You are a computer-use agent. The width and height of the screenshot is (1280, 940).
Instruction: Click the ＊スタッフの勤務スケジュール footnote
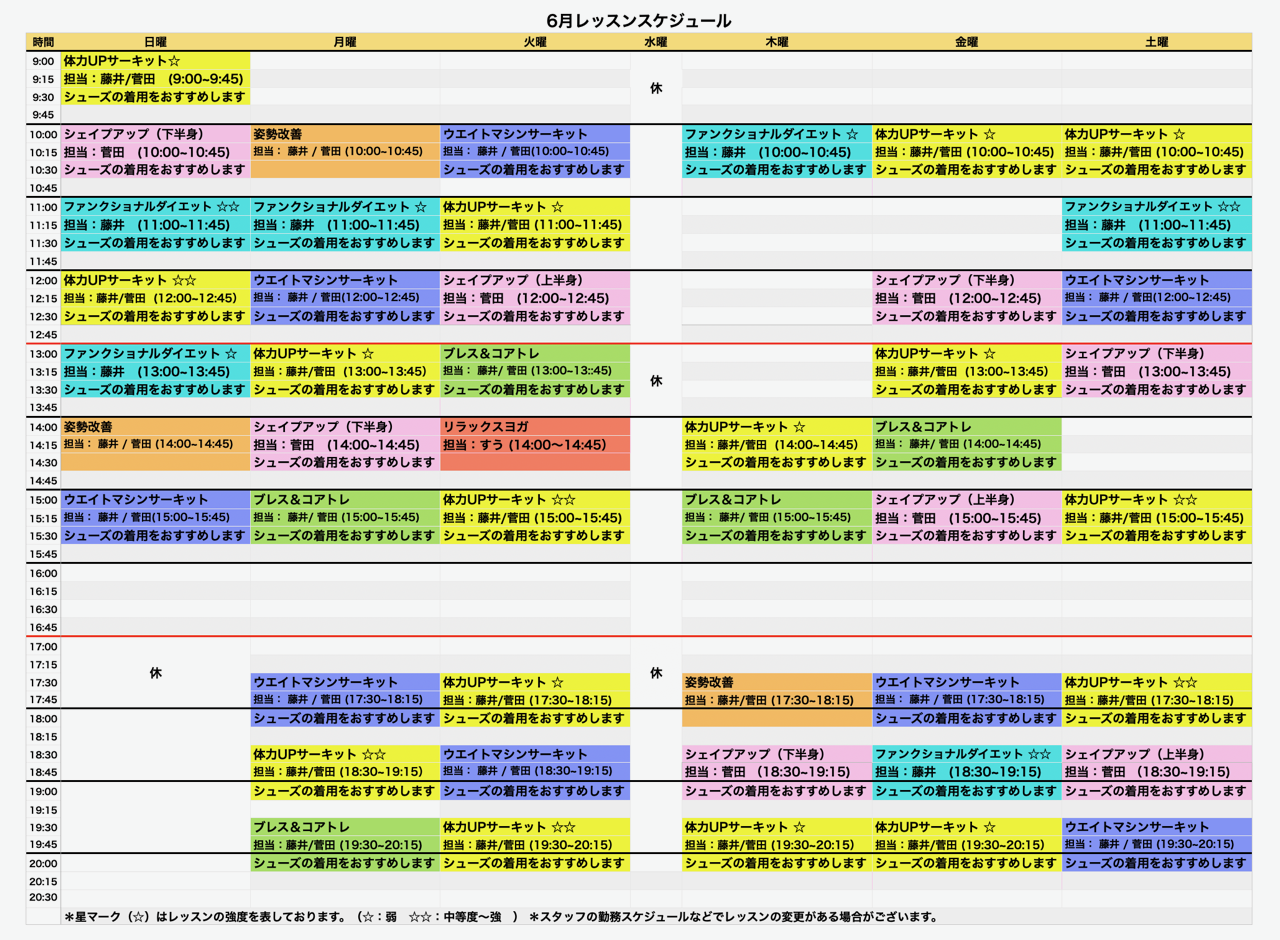coord(733,916)
